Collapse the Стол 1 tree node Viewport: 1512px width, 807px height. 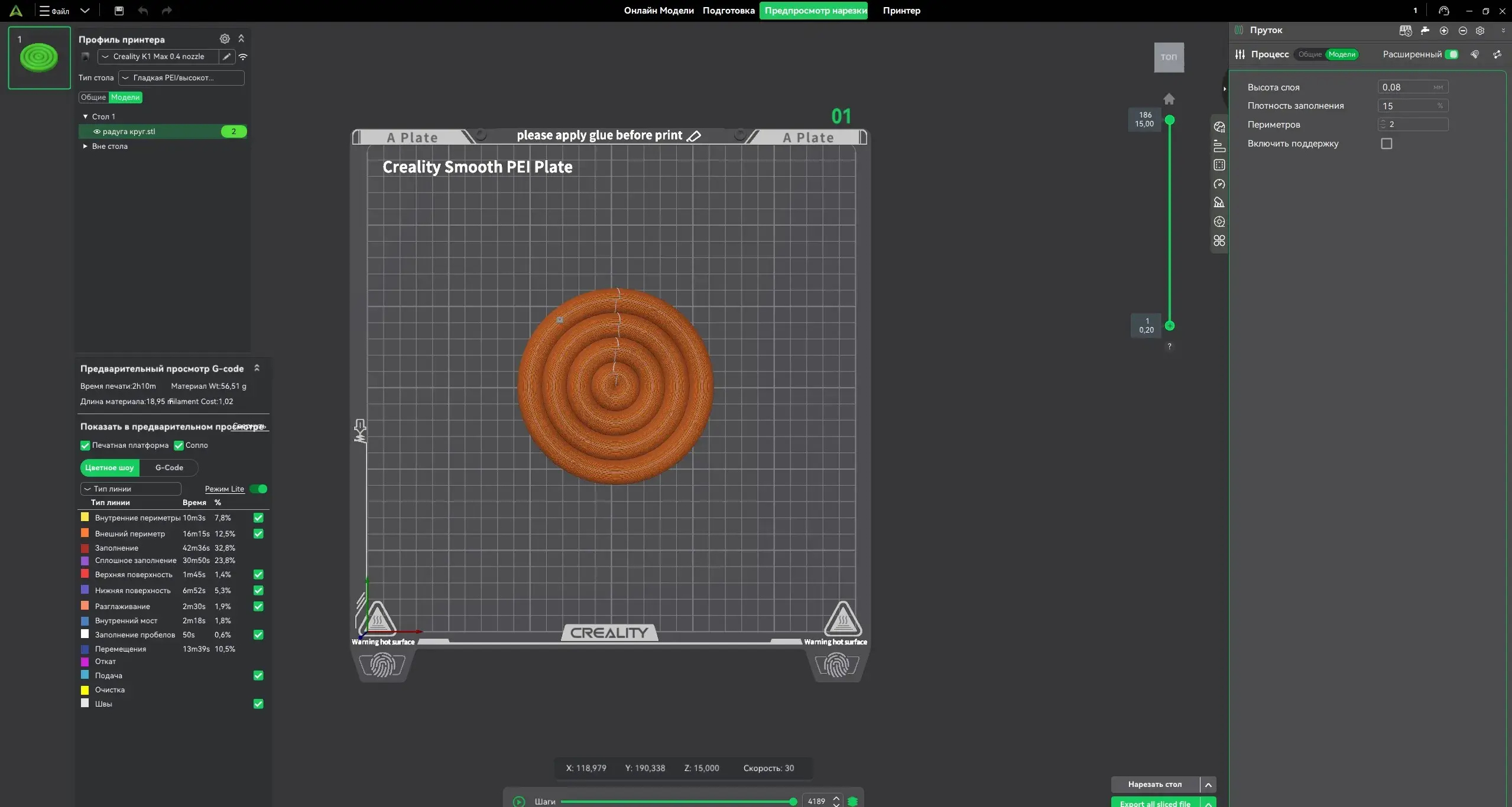pyautogui.click(x=85, y=117)
